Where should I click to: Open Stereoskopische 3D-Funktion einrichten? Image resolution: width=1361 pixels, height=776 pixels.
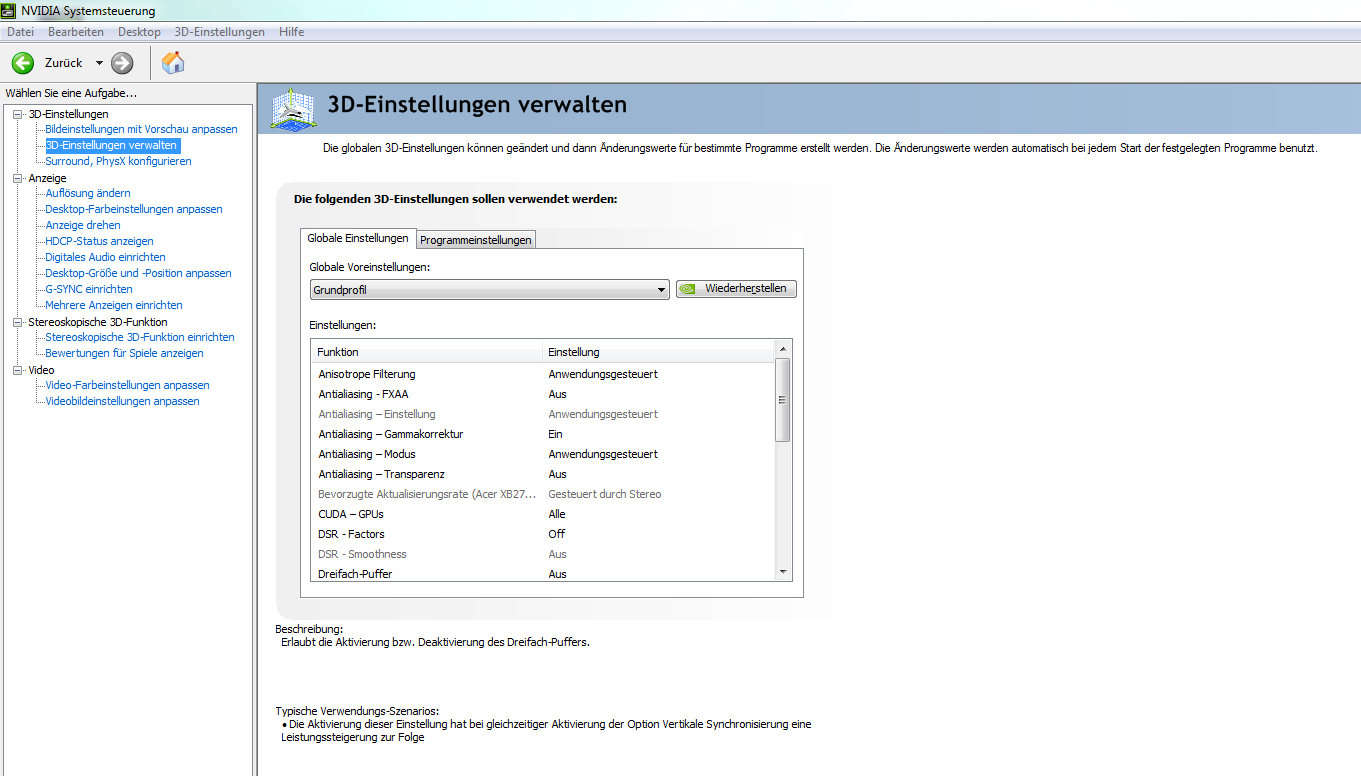140,337
